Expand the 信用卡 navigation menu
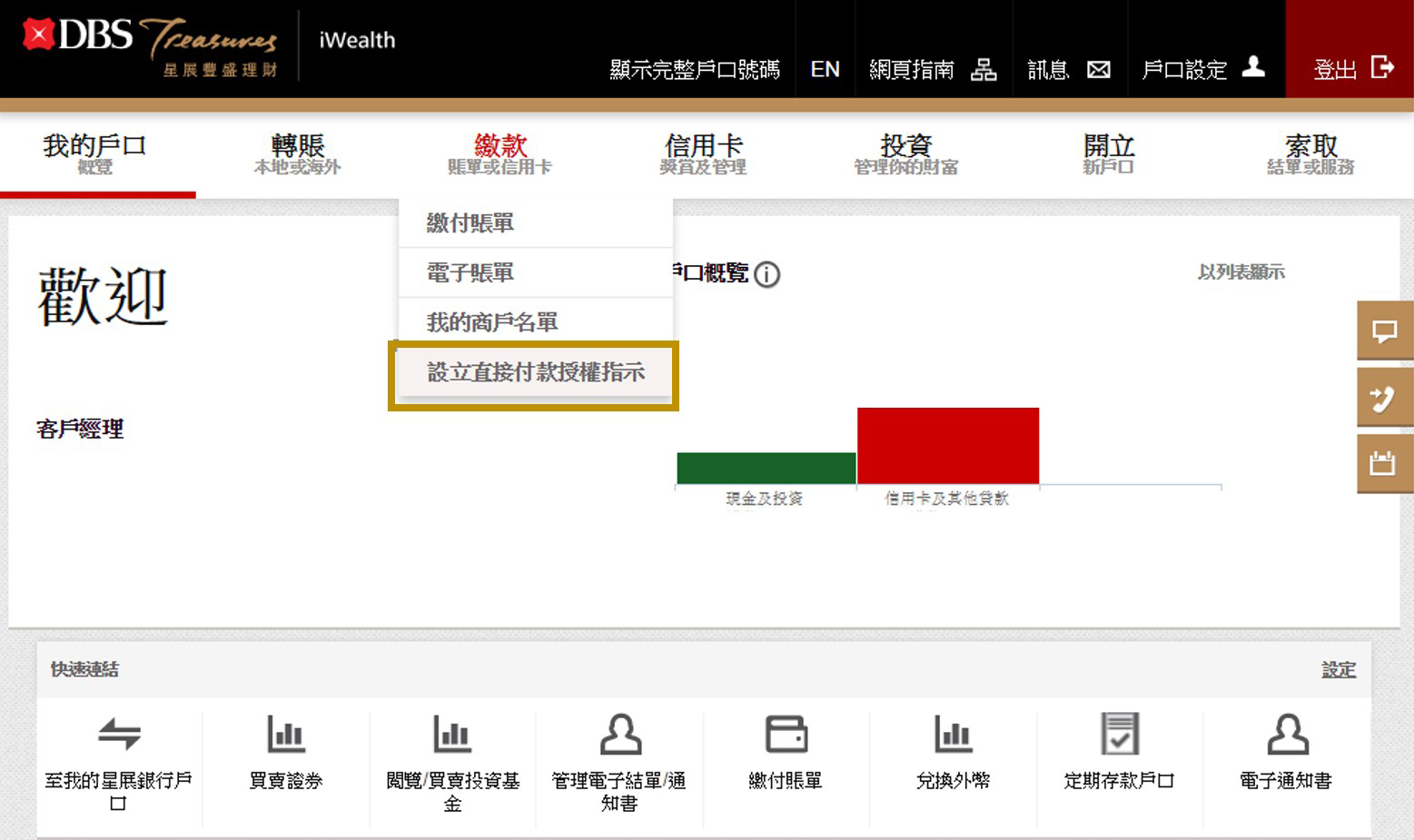1414x840 pixels. [x=703, y=153]
